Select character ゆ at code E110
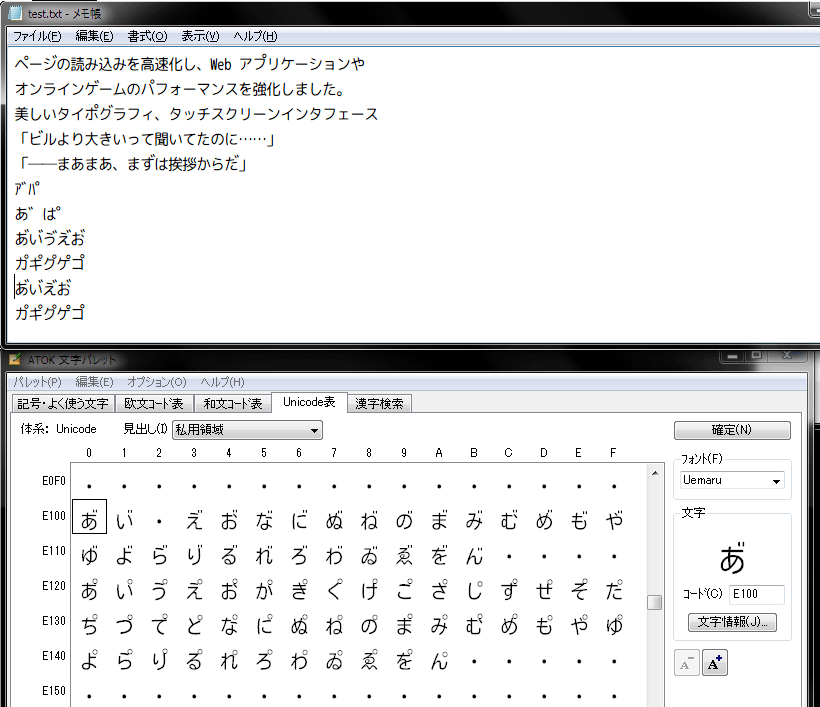Viewport: 820px width, 707px height. coord(89,555)
